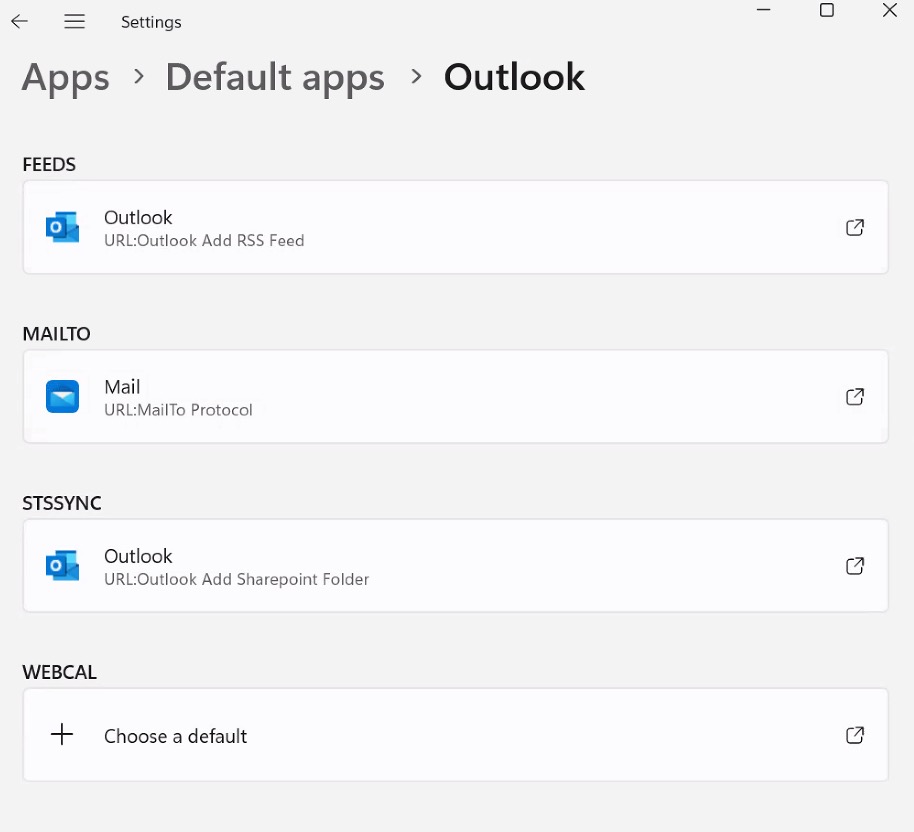The height and width of the screenshot is (832, 914).
Task: Minimize the Settings window
Action: point(764,10)
